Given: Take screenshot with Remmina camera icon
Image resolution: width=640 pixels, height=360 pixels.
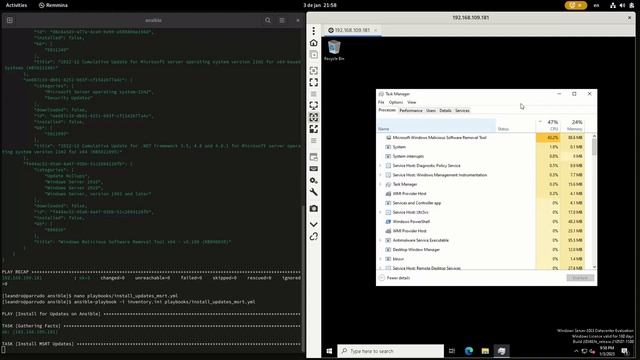Looking at the screenshot, I should (313, 209).
